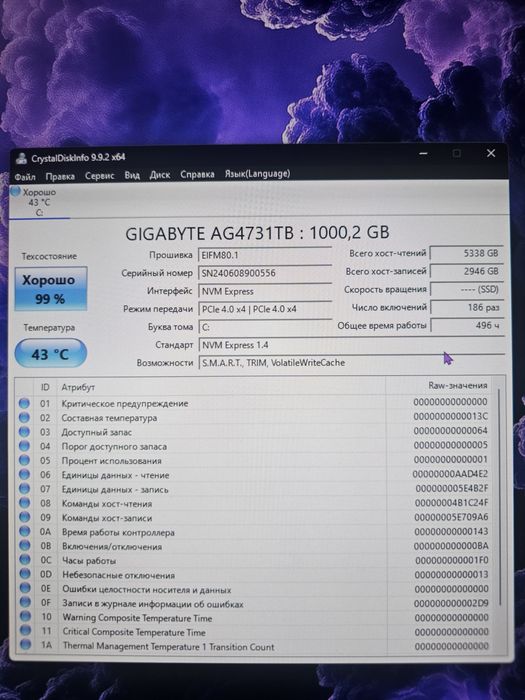Click the Возможности field with S.M.A.R.T., TRIM
525x700 pixels.
[x=351, y=362]
